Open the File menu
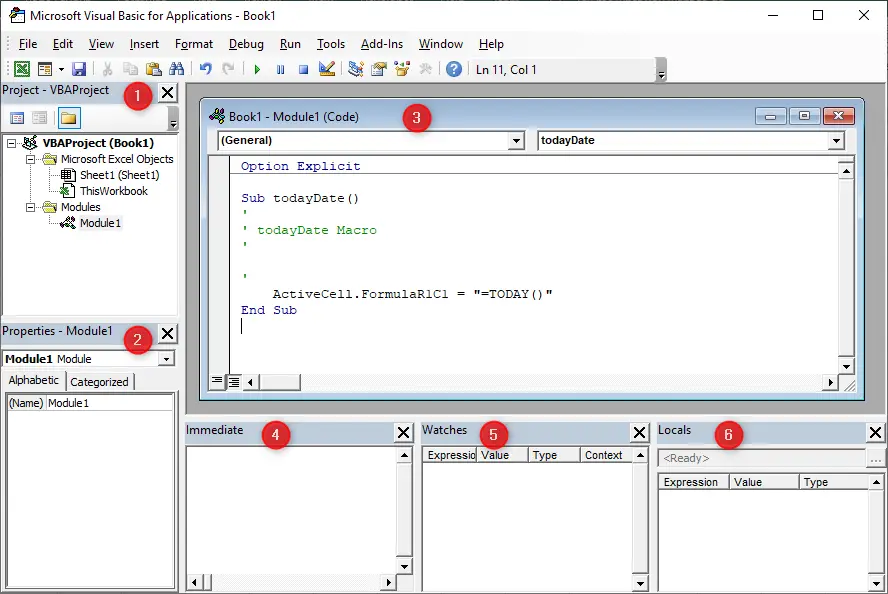Image resolution: width=888 pixels, height=594 pixels. (x=27, y=44)
